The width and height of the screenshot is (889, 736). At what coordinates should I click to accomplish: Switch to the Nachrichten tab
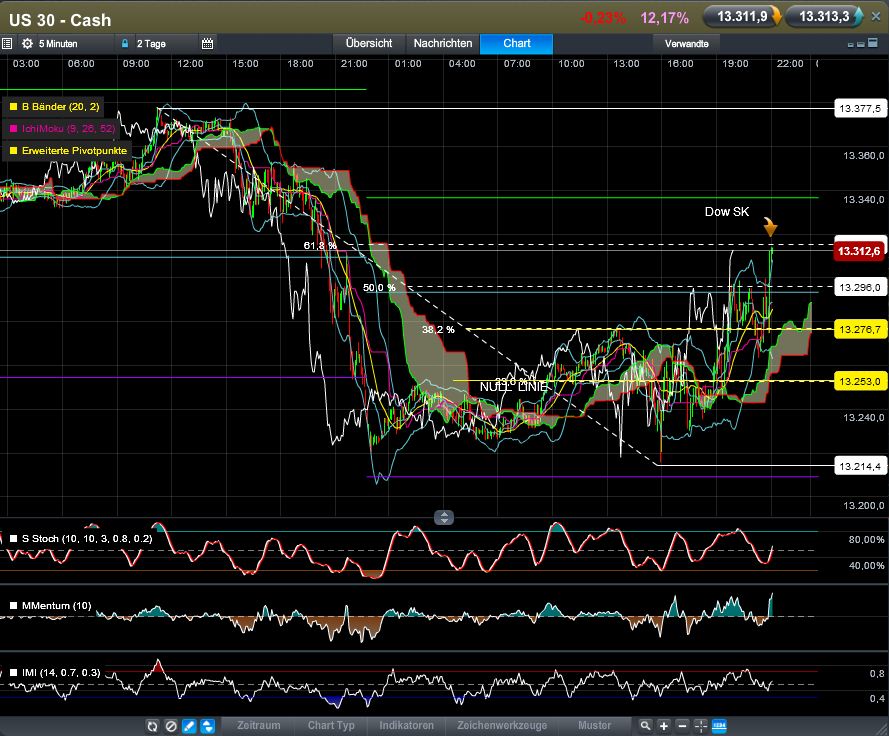click(443, 44)
